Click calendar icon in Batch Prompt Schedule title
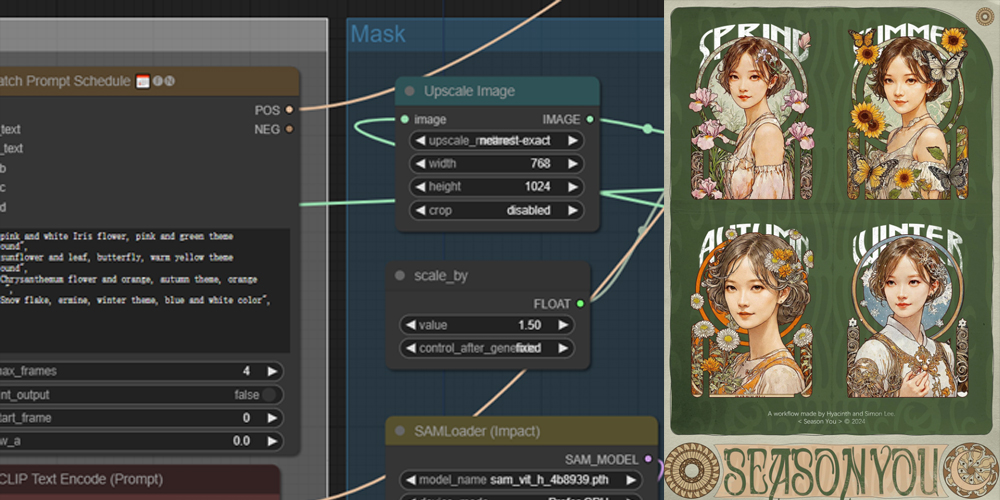 pos(143,81)
